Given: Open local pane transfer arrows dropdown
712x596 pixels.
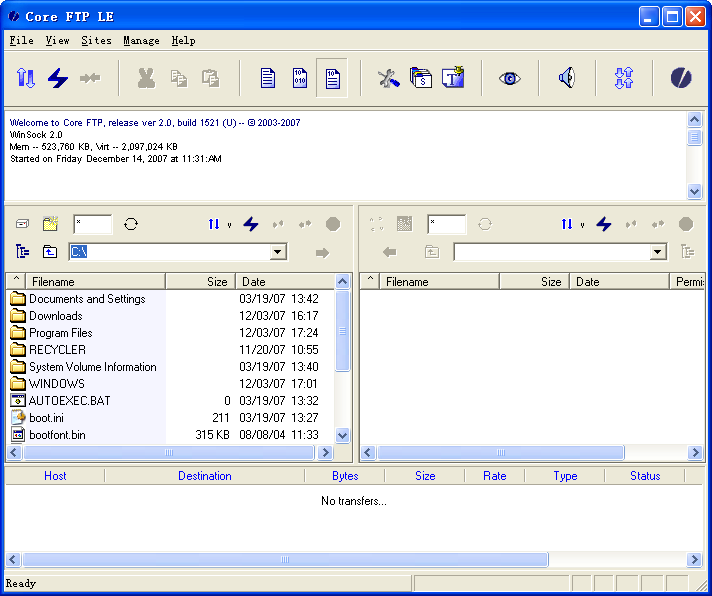Looking at the screenshot, I should pyautogui.click(x=229, y=225).
